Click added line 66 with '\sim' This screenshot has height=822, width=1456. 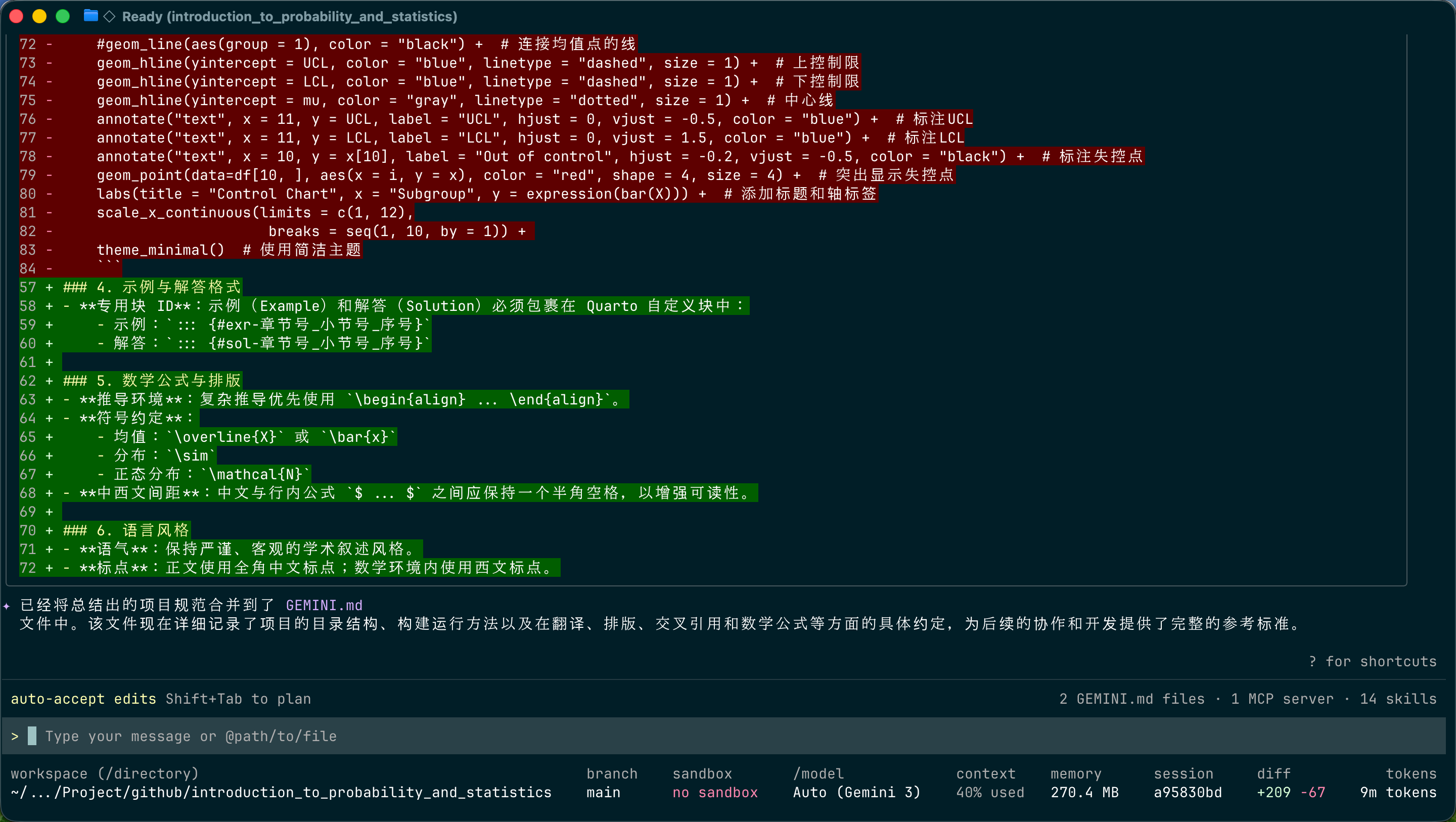pos(118,455)
